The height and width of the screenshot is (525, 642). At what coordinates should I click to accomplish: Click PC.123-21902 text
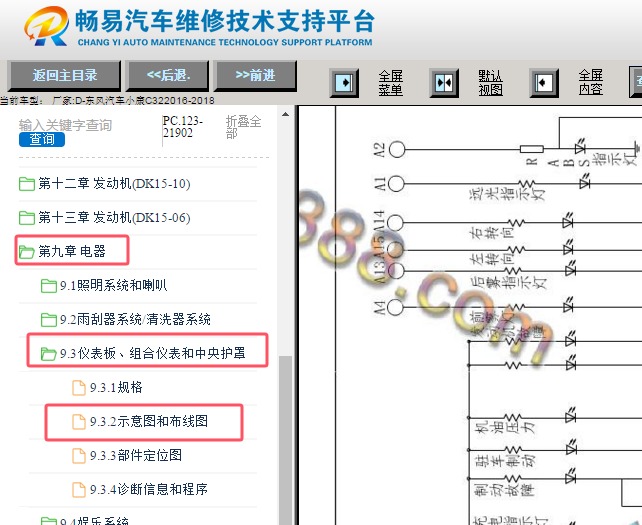click(x=183, y=127)
